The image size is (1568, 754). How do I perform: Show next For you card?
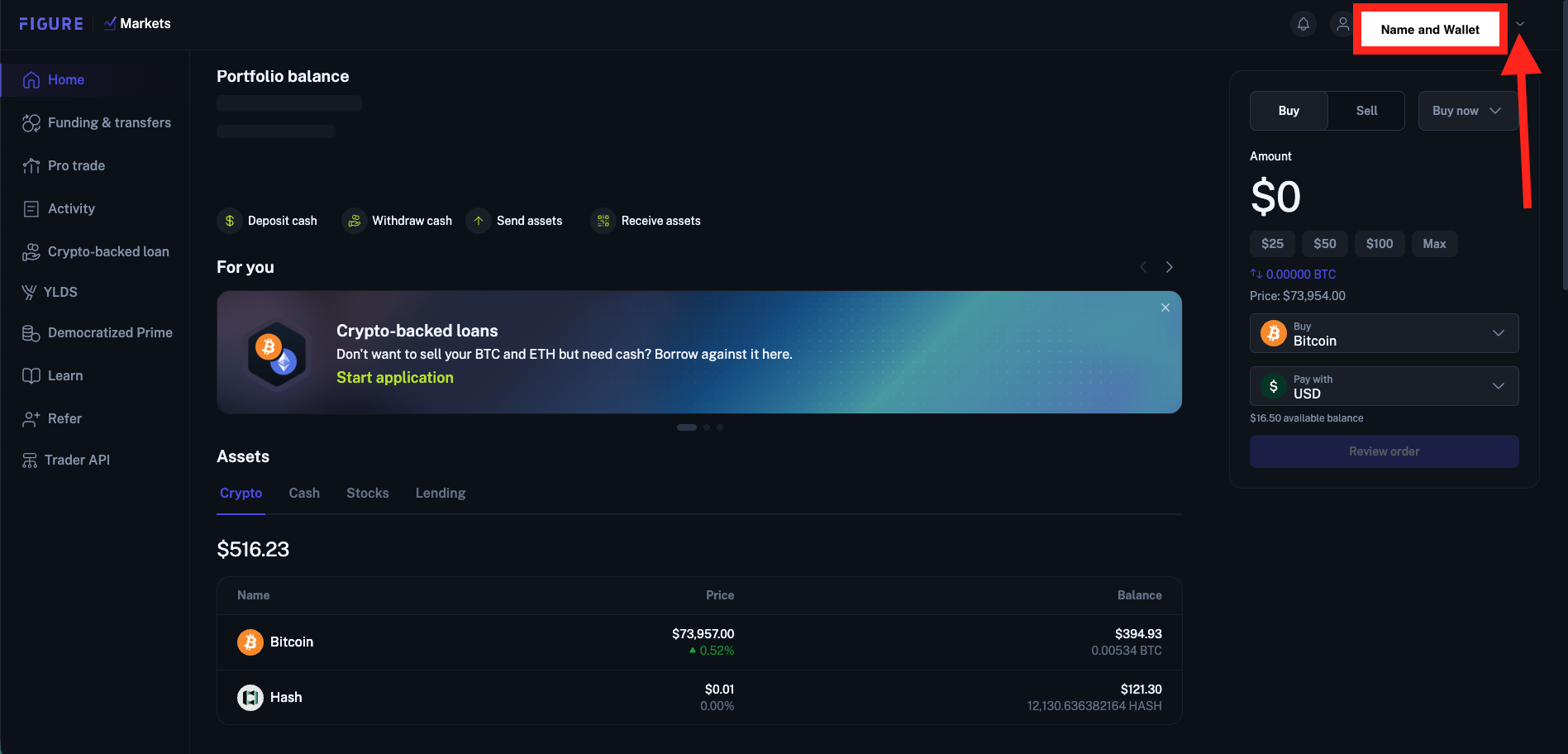(1170, 267)
